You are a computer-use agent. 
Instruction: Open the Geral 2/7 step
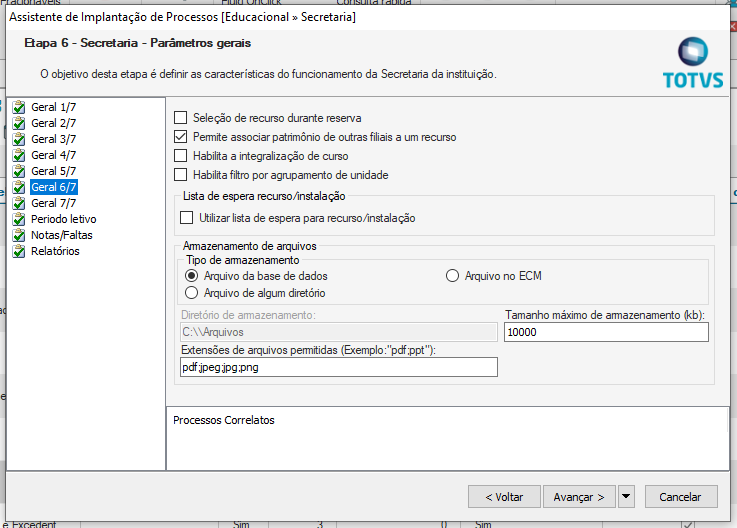tap(54, 123)
